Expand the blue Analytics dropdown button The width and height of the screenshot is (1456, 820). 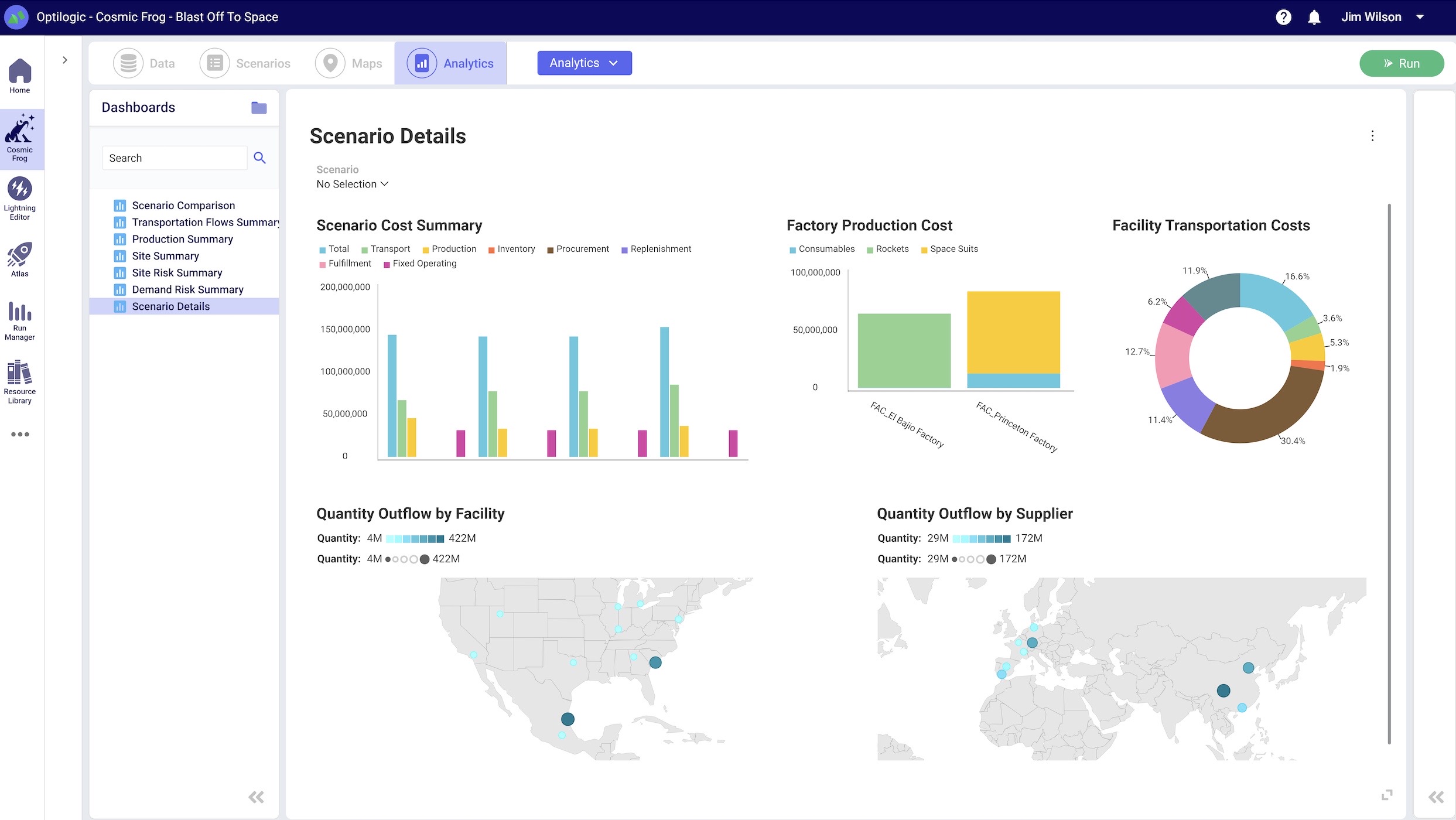click(x=584, y=63)
